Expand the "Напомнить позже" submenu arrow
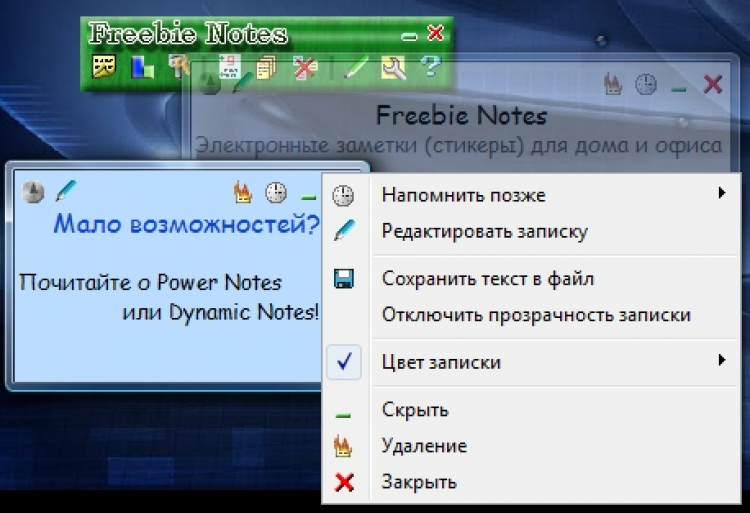The image size is (750, 513). pos(721,194)
